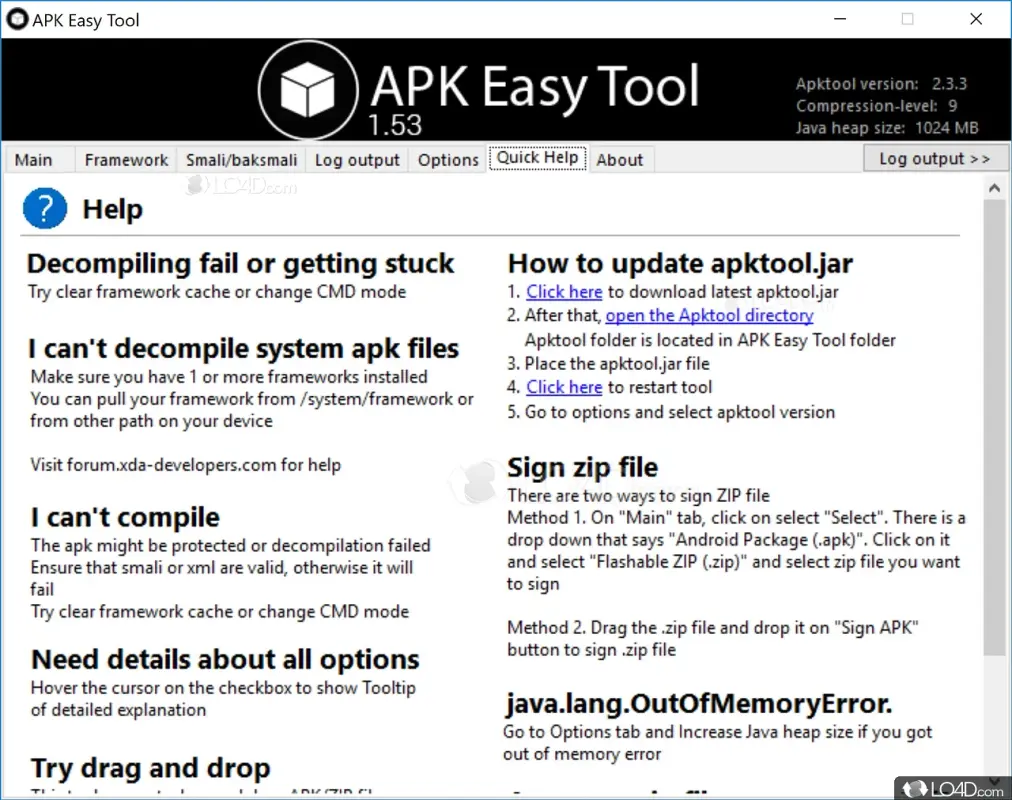Click the 'Apktool version: 2.3.3' text
The height and width of the screenshot is (800, 1012).
point(881,84)
